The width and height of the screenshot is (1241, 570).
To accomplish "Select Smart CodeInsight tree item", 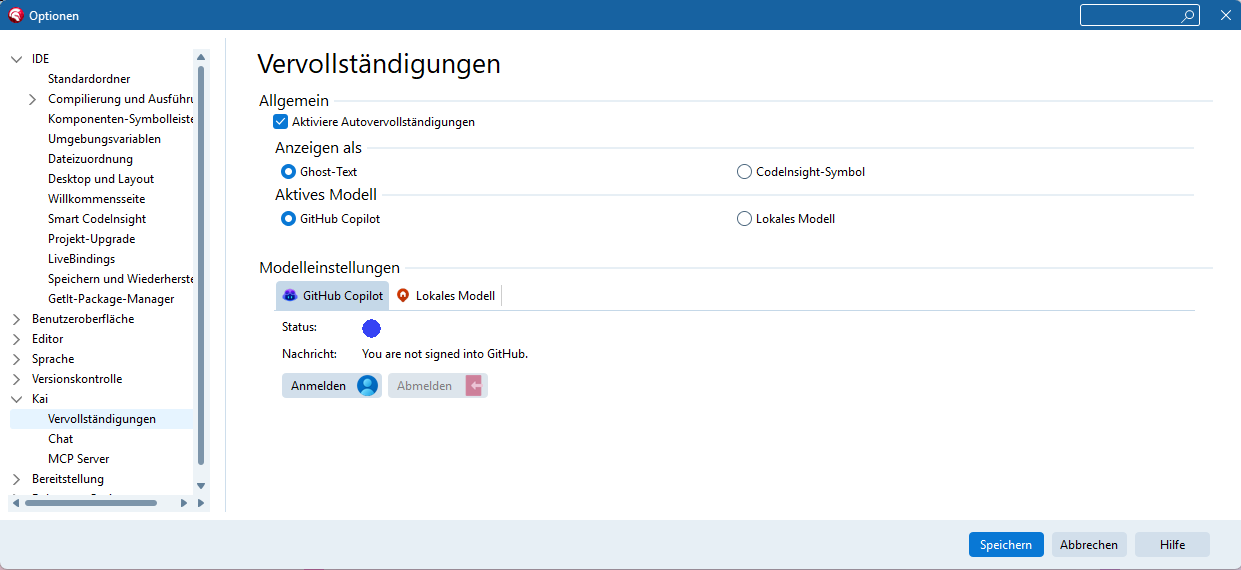I will 97,219.
